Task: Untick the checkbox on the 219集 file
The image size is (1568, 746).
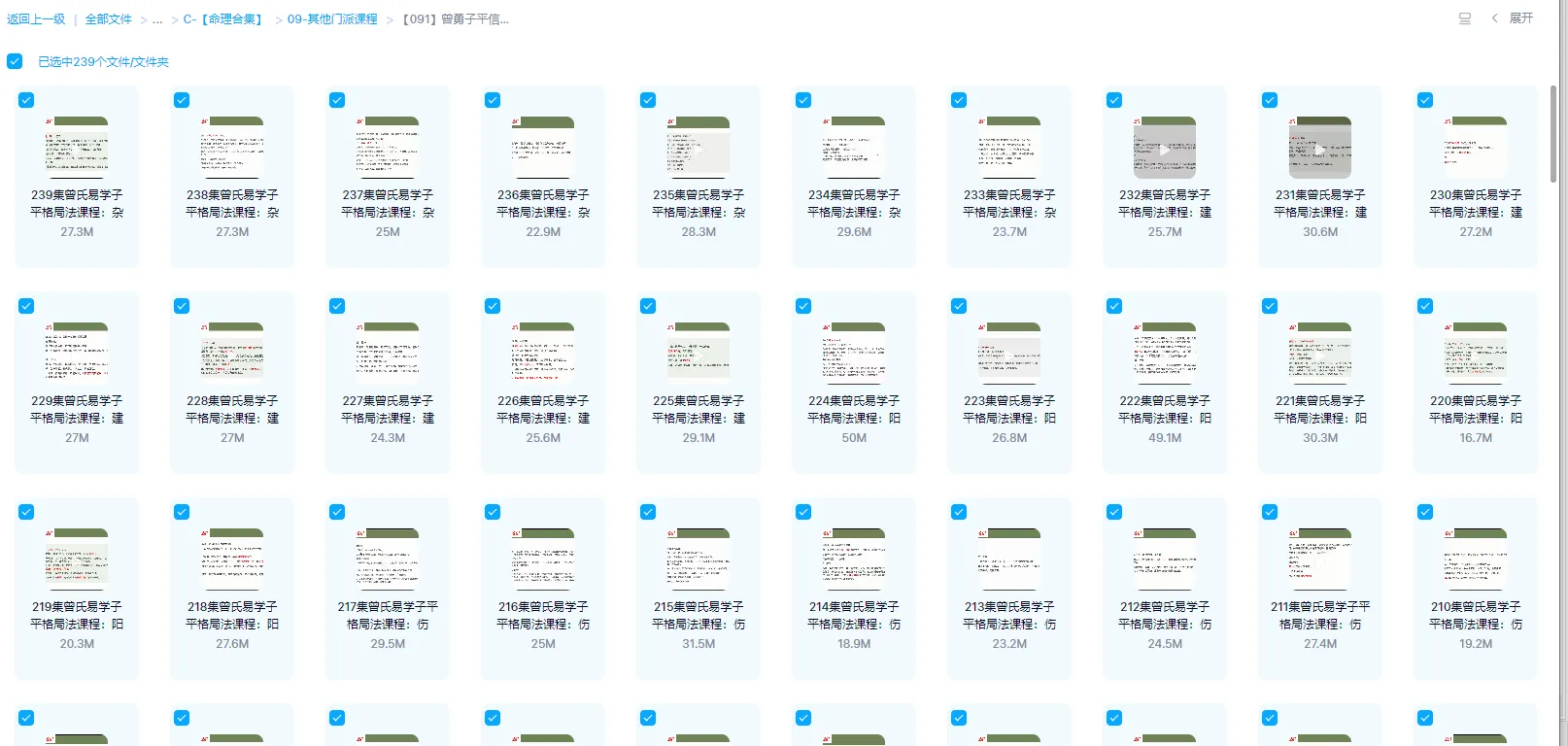Action: point(26,512)
